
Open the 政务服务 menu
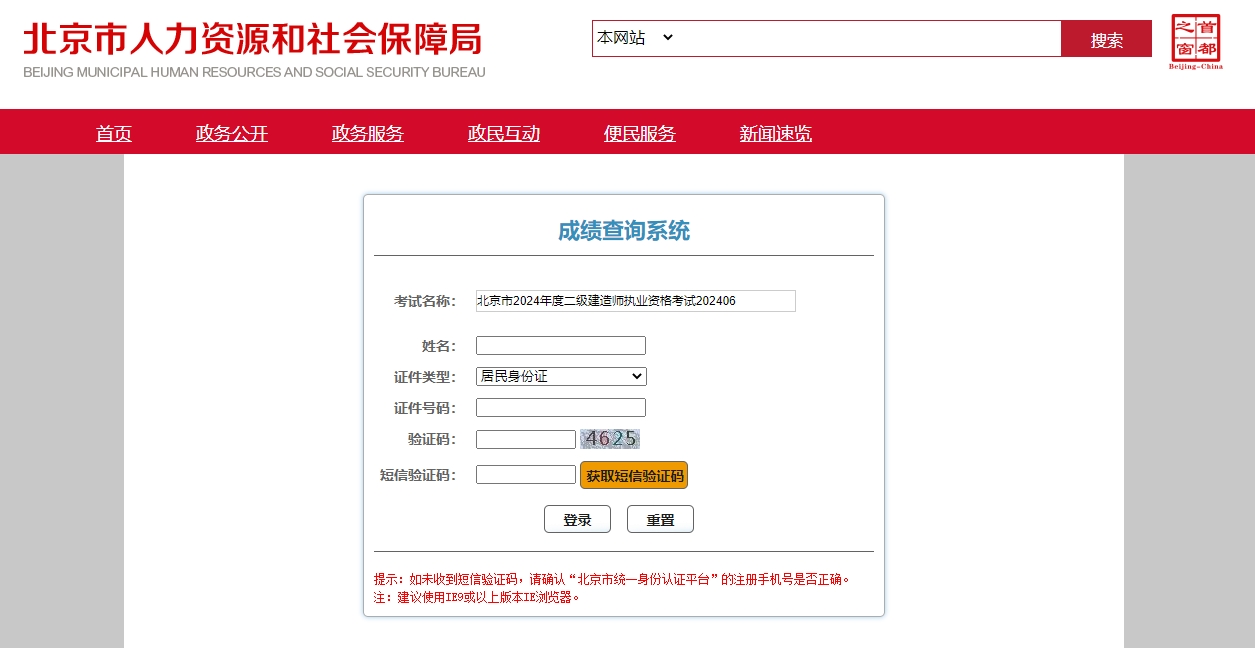point(368,134)
